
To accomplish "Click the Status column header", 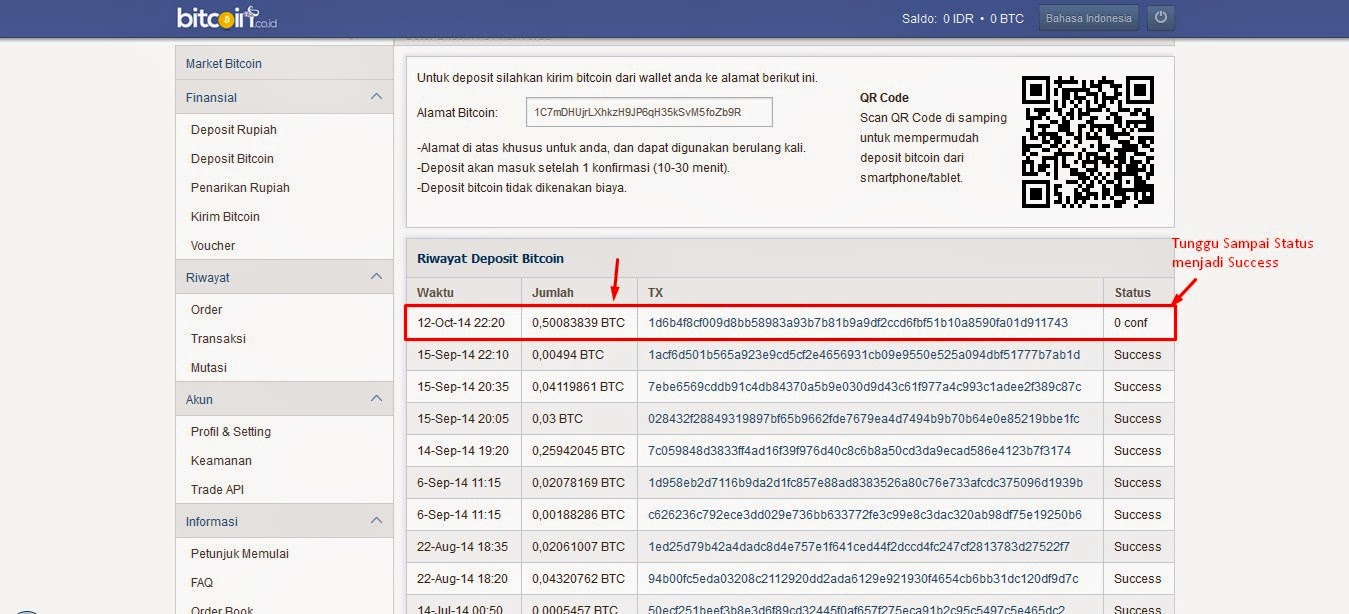I will pos(1133,293).
